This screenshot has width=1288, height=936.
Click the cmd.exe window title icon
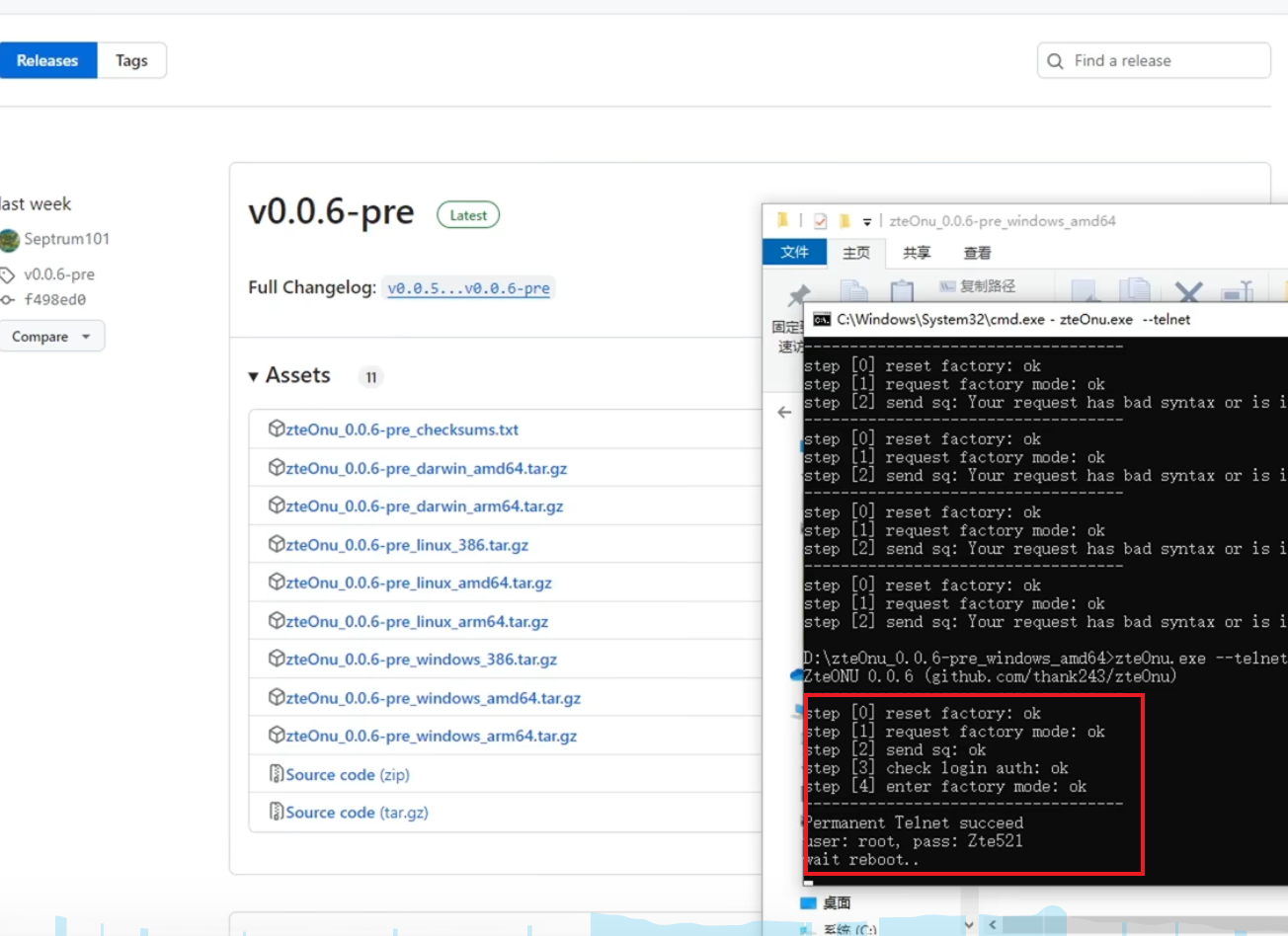click(822, 319)
